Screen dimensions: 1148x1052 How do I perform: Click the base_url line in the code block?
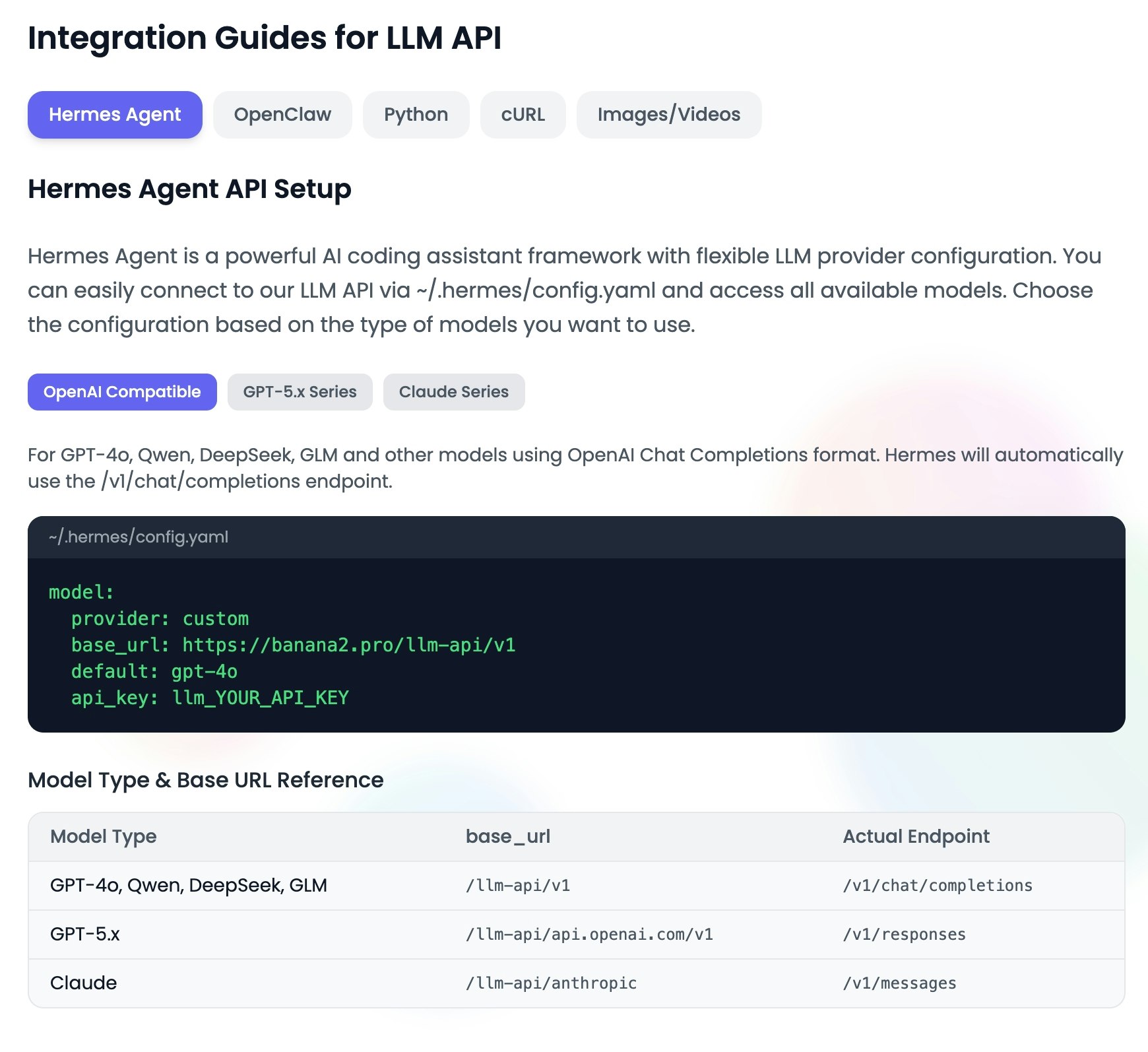[x=294, y=645]
